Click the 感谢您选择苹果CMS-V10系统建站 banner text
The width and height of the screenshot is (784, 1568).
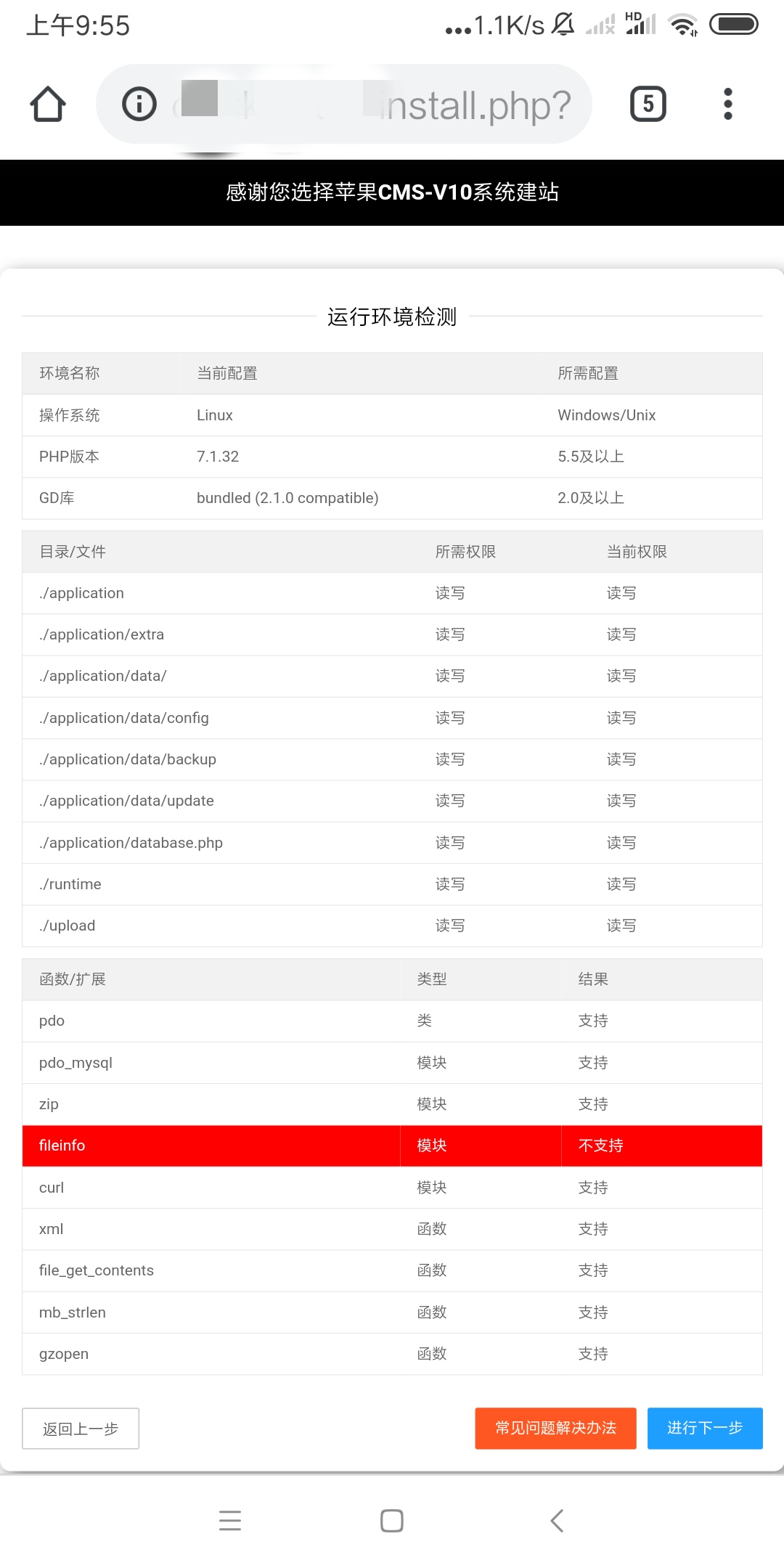coord(392,192)
